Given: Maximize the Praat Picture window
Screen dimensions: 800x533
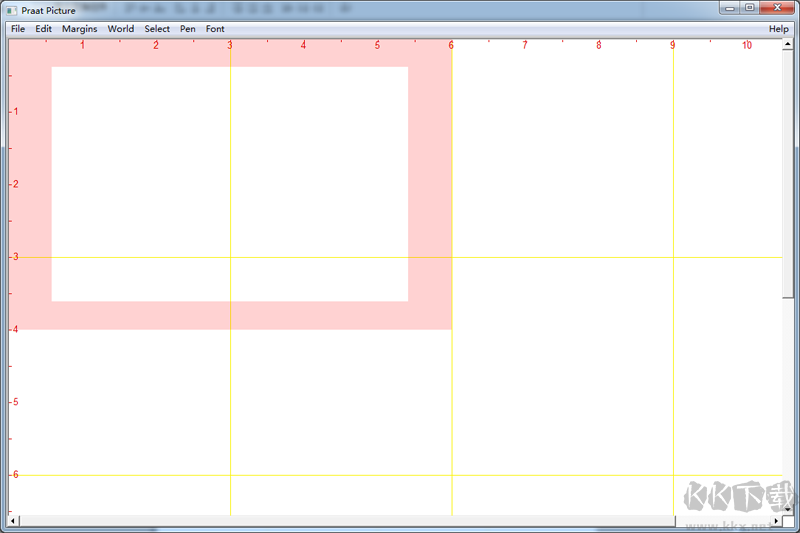Looking at the screenshot, I should tap(750, 8).
